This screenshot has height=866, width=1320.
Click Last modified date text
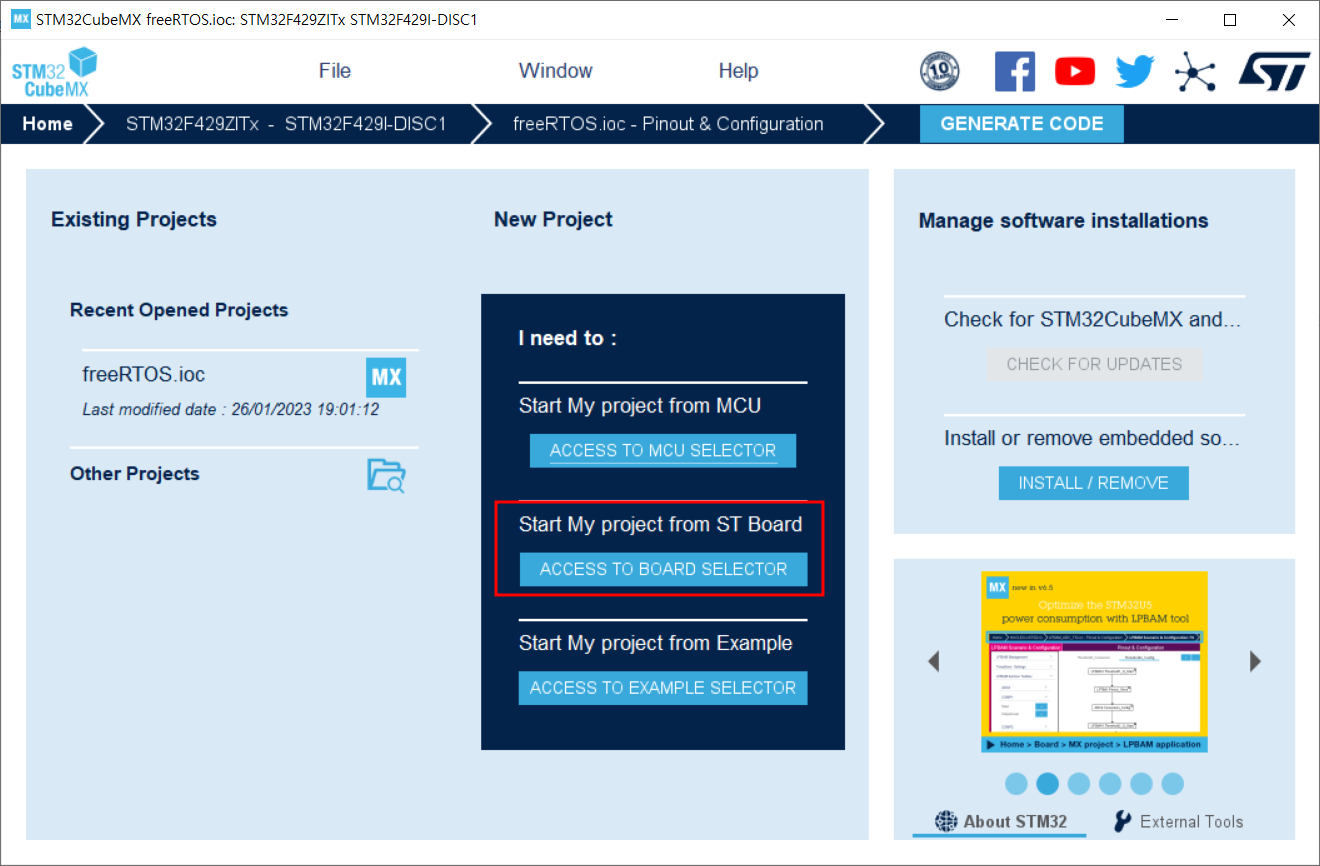231,409
